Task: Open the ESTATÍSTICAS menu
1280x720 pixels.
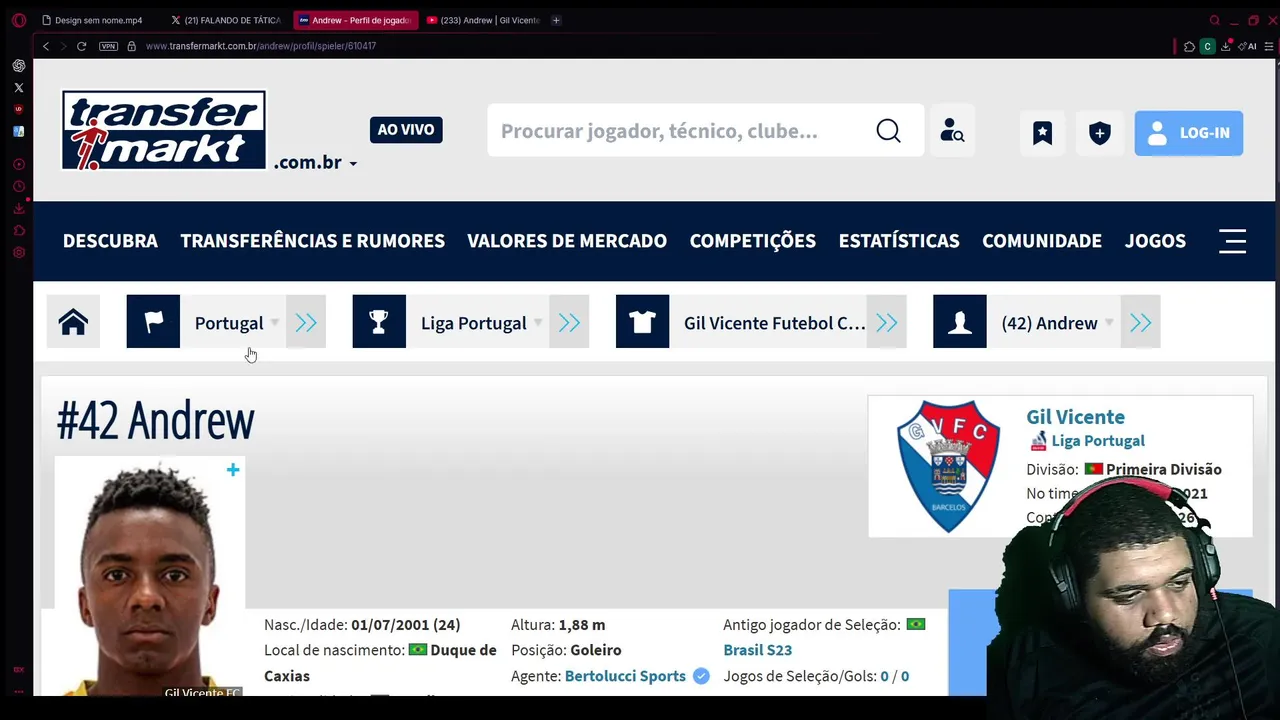Action: pyautogui.click(x=899, y=241)
